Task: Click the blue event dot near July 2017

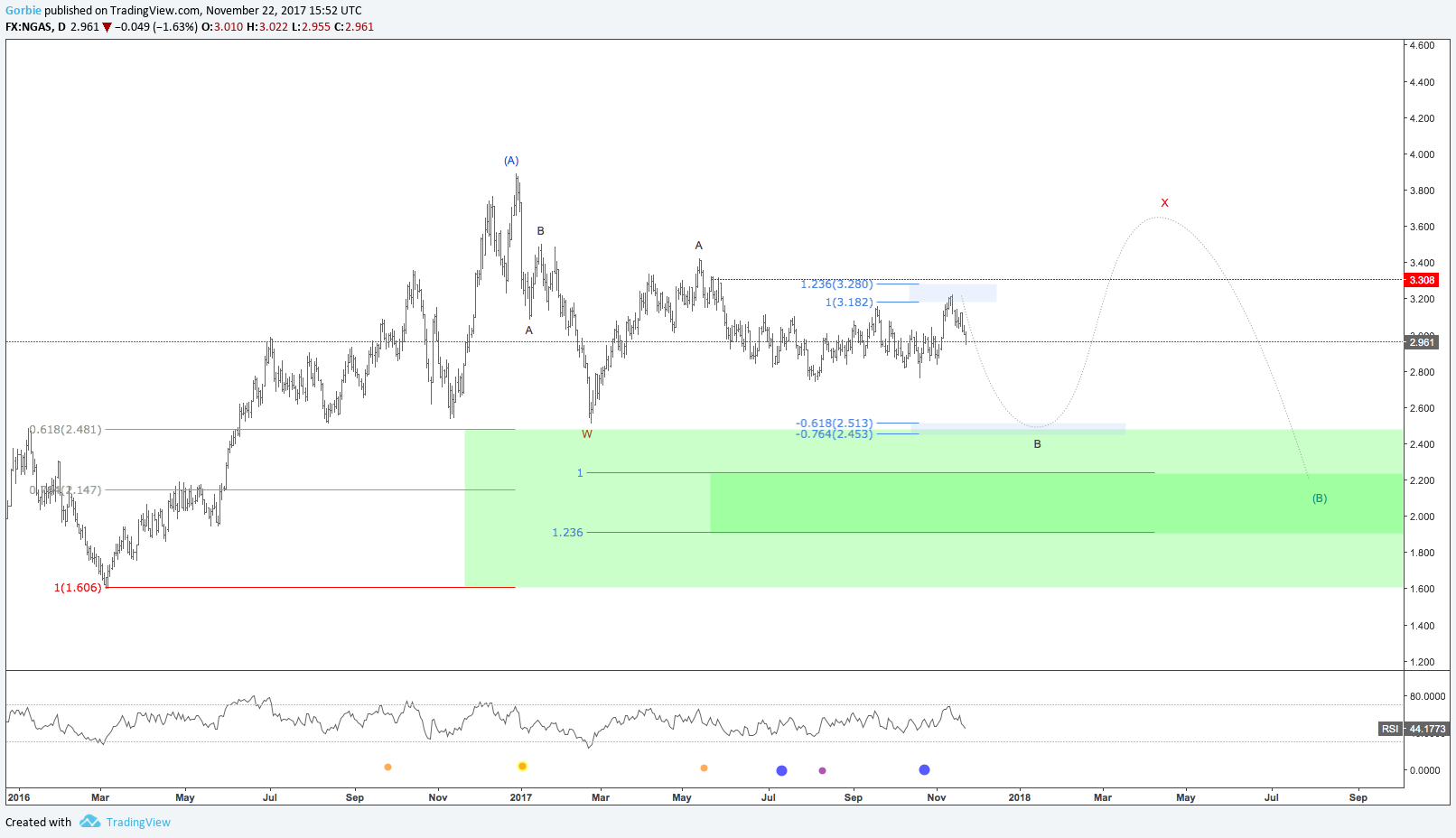Action: point(781,770)
